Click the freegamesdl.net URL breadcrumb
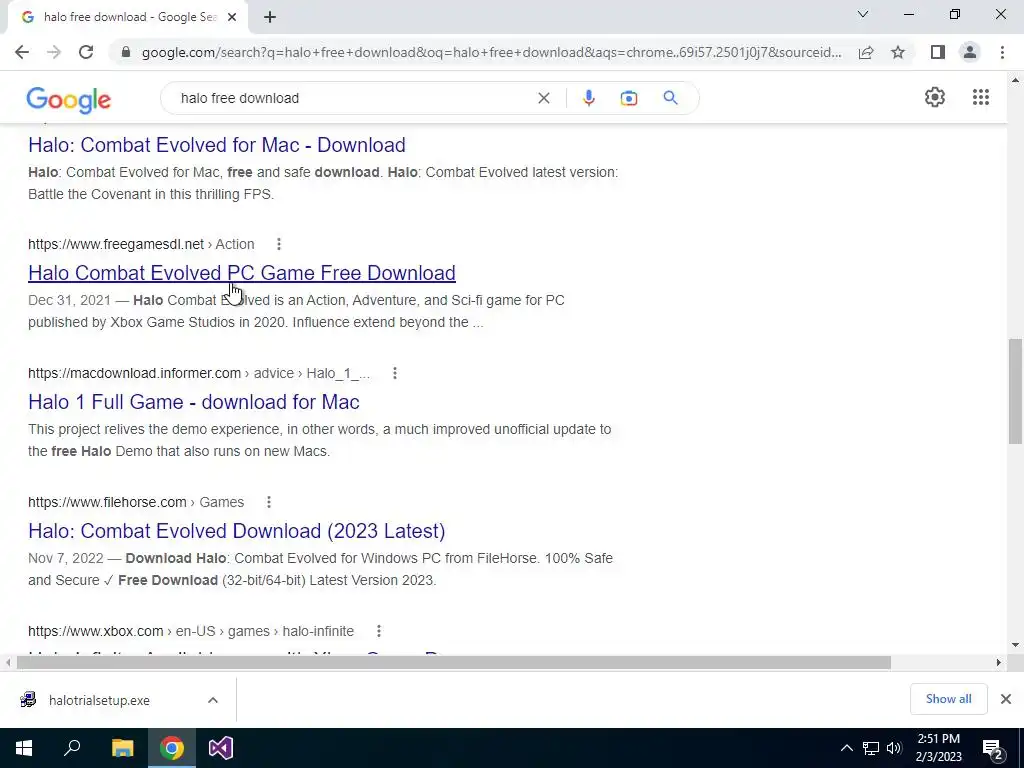 pos(141,244)
